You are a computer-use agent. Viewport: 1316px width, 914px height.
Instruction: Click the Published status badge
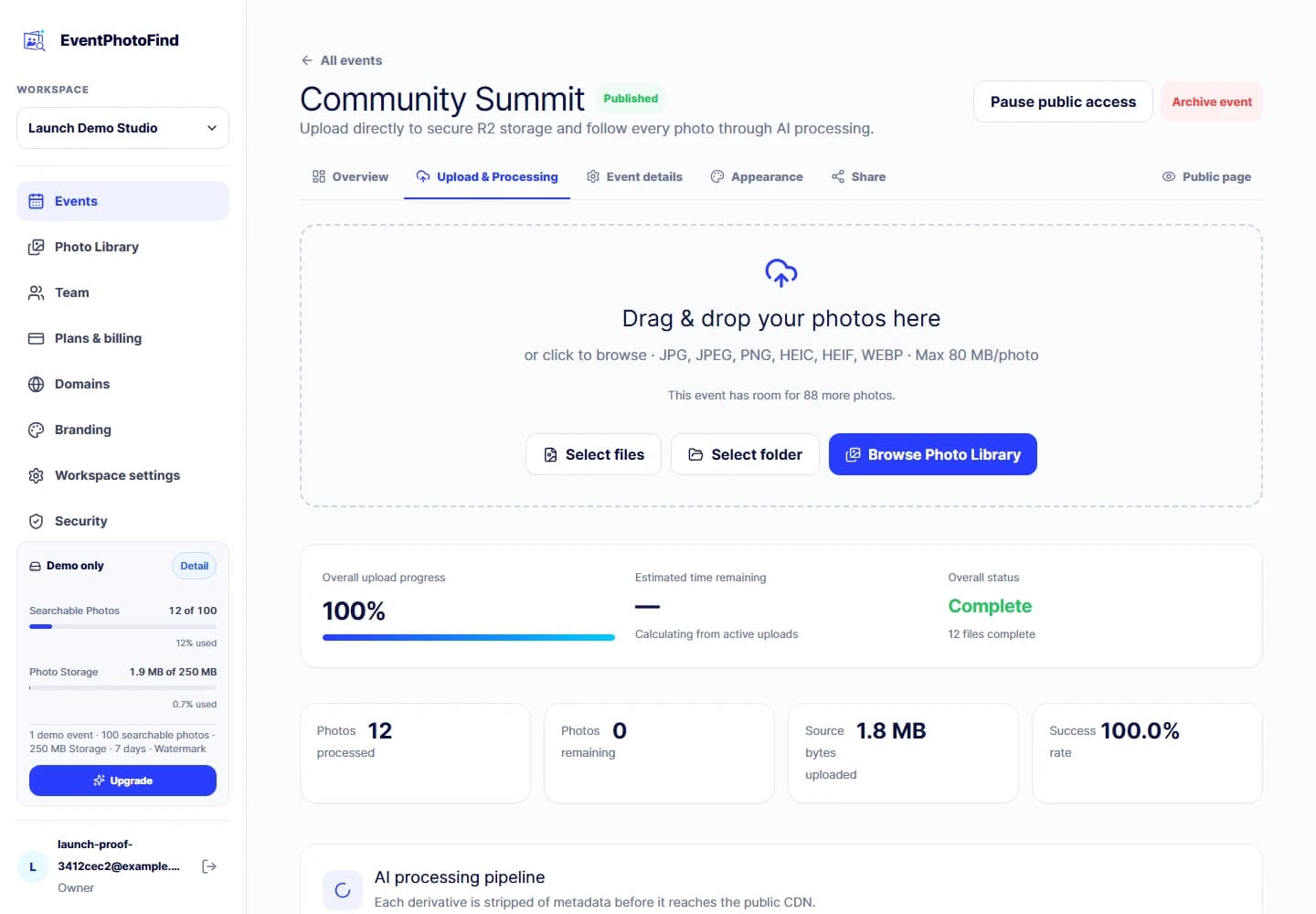(631, 99)
